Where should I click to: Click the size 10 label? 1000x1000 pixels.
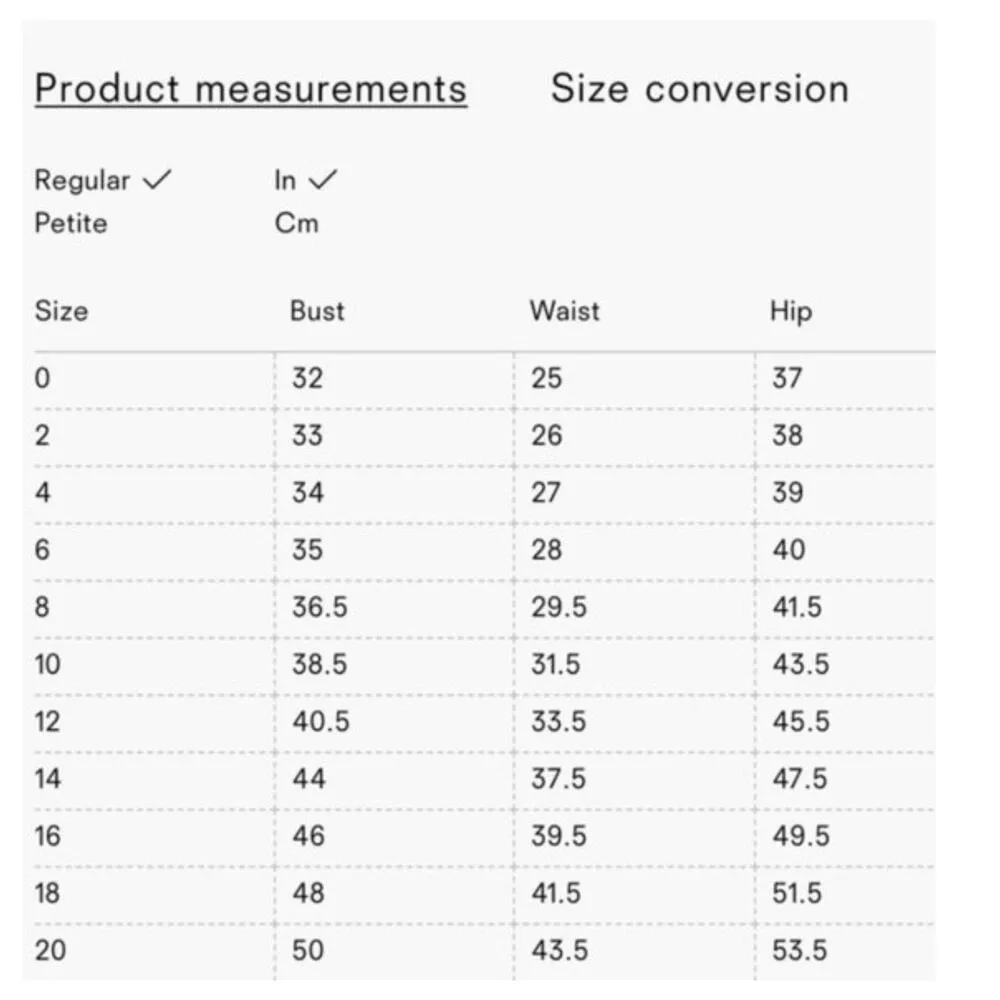48,663
